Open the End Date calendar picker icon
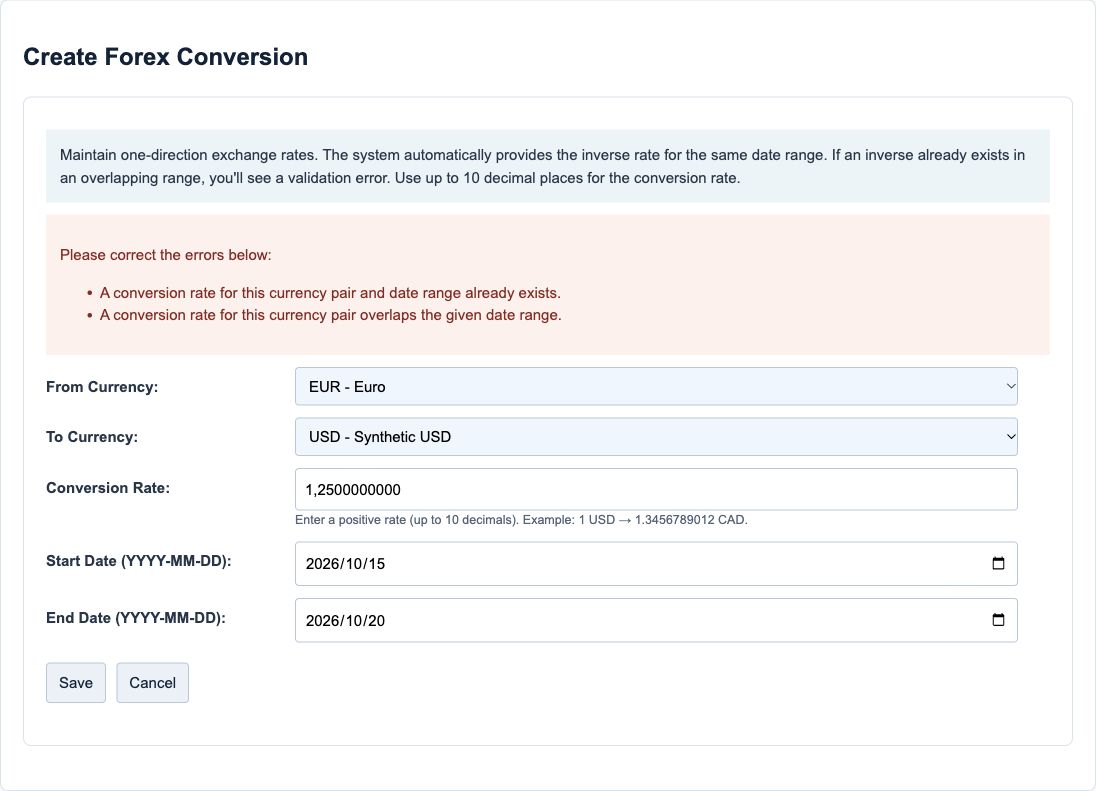Image resolution: width=1096 pixels, height=791 pixels. [x=998, y=620]
